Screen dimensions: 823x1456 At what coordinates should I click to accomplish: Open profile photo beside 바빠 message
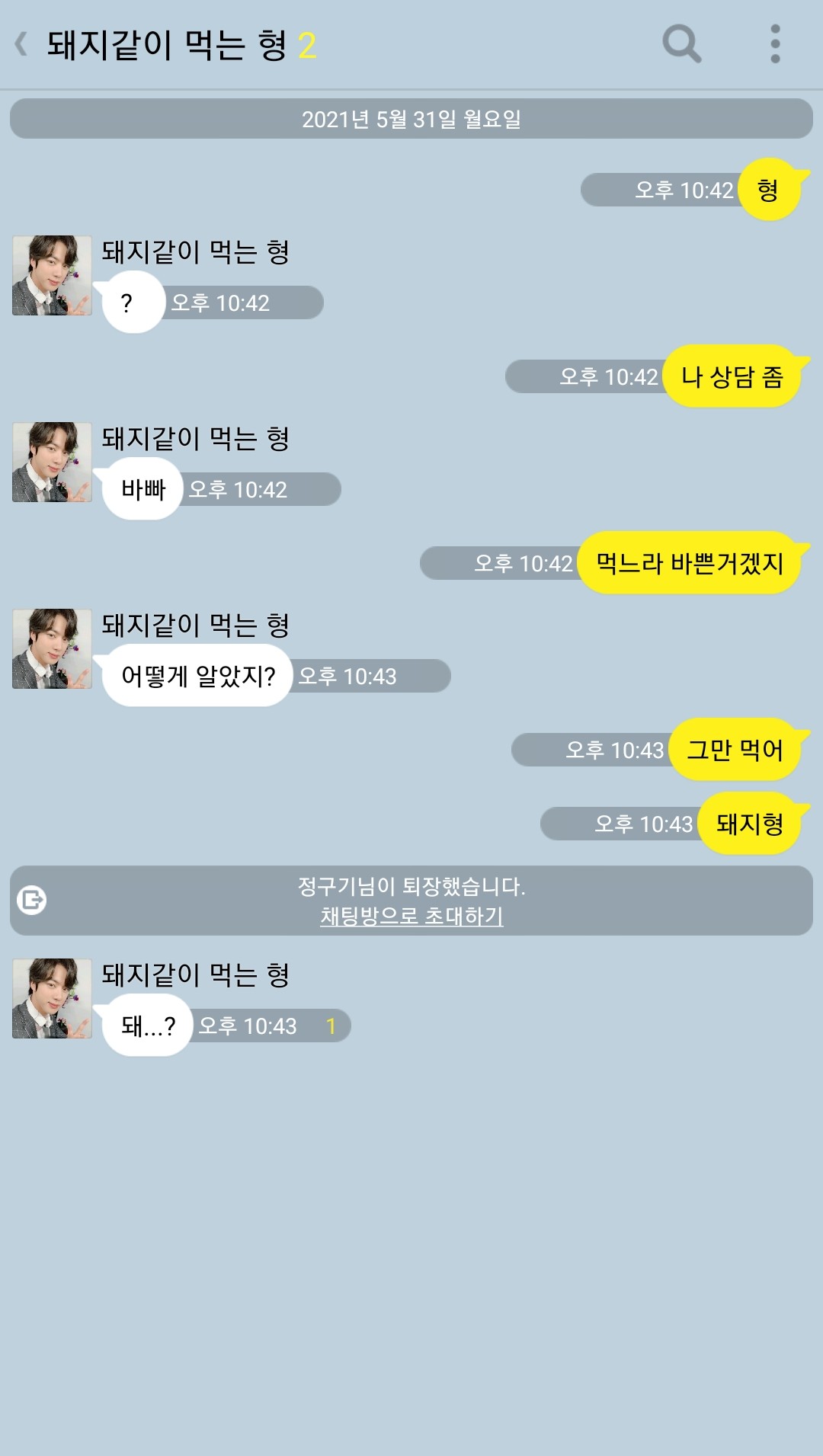[52, 462]
